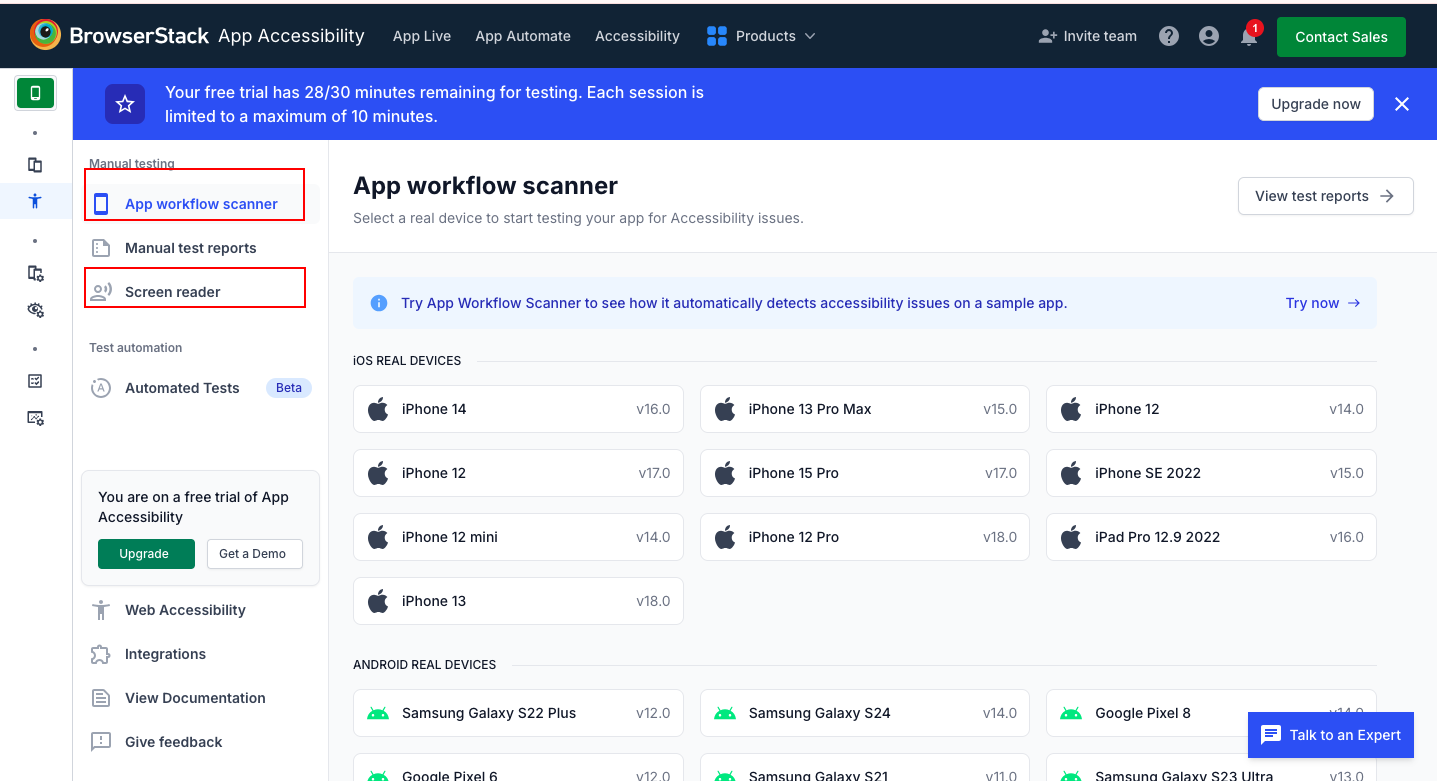The width and height of the screenshot is (1437, 781).
Task: Open the user account profile icon
Action: (x=1209, y=36)
